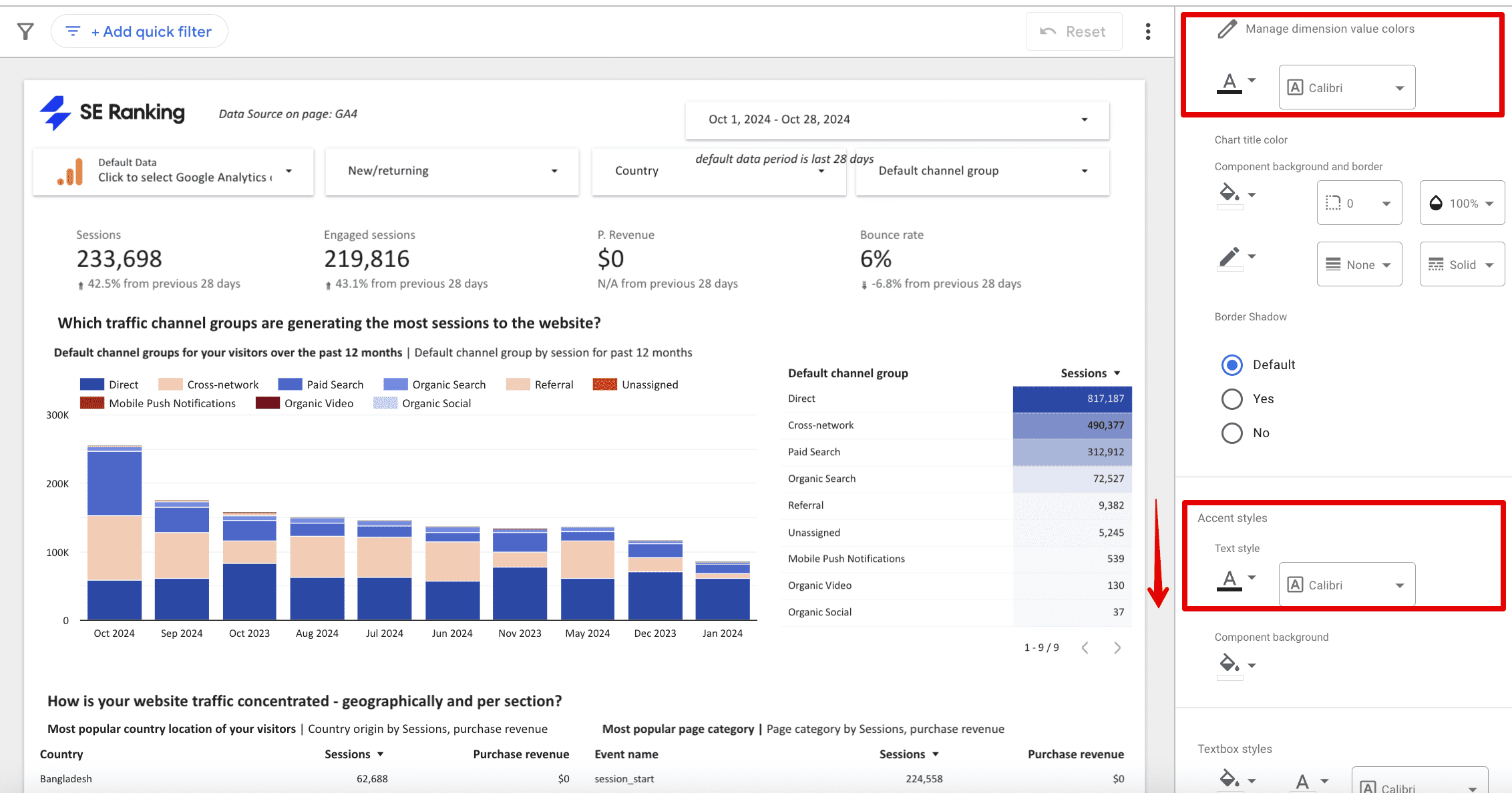Click Purchase revenue header in Country table
Image resolution: width=1512 pixels, height=793 pixels.
[x=521, y=754]
